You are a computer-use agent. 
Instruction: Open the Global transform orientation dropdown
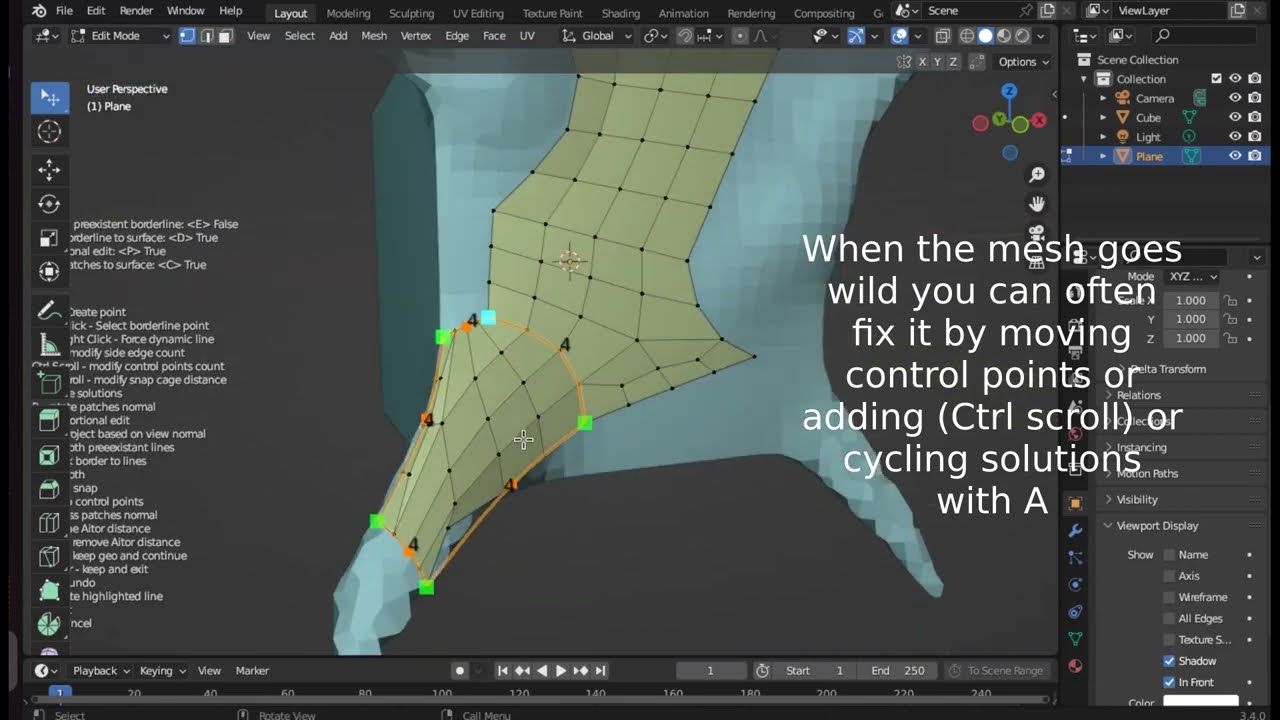pos(600,35)
